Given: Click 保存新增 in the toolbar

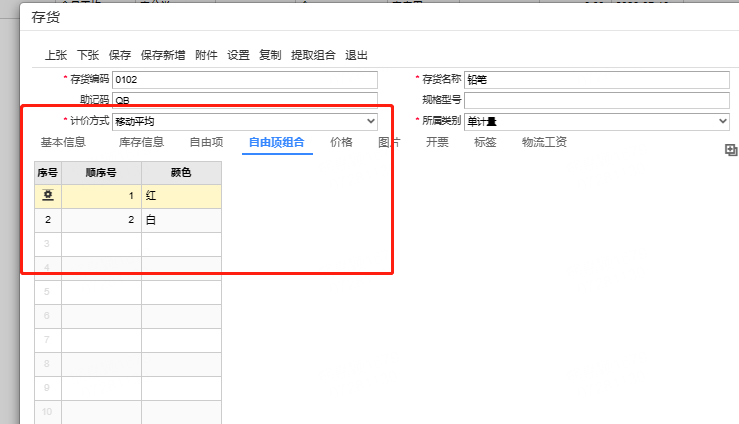Looking at the screenshot, I should click(x=163, y=55).
